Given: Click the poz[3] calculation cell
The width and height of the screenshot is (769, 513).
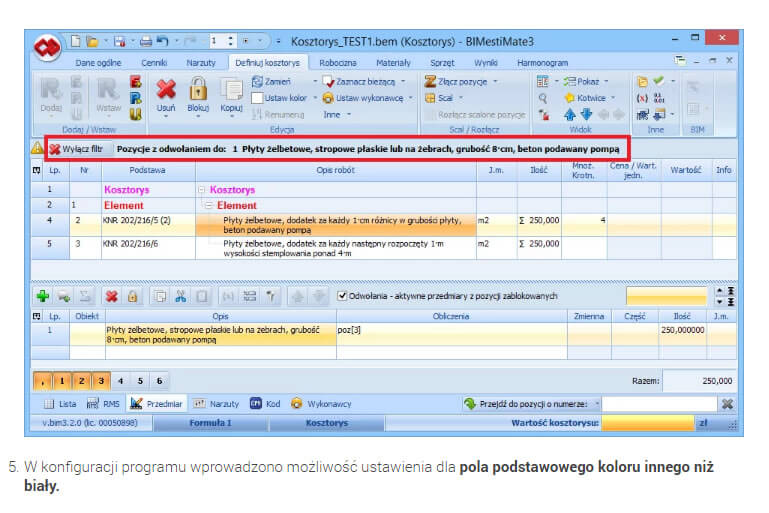Looking at the screenshot, I should [x=452, y=335].
